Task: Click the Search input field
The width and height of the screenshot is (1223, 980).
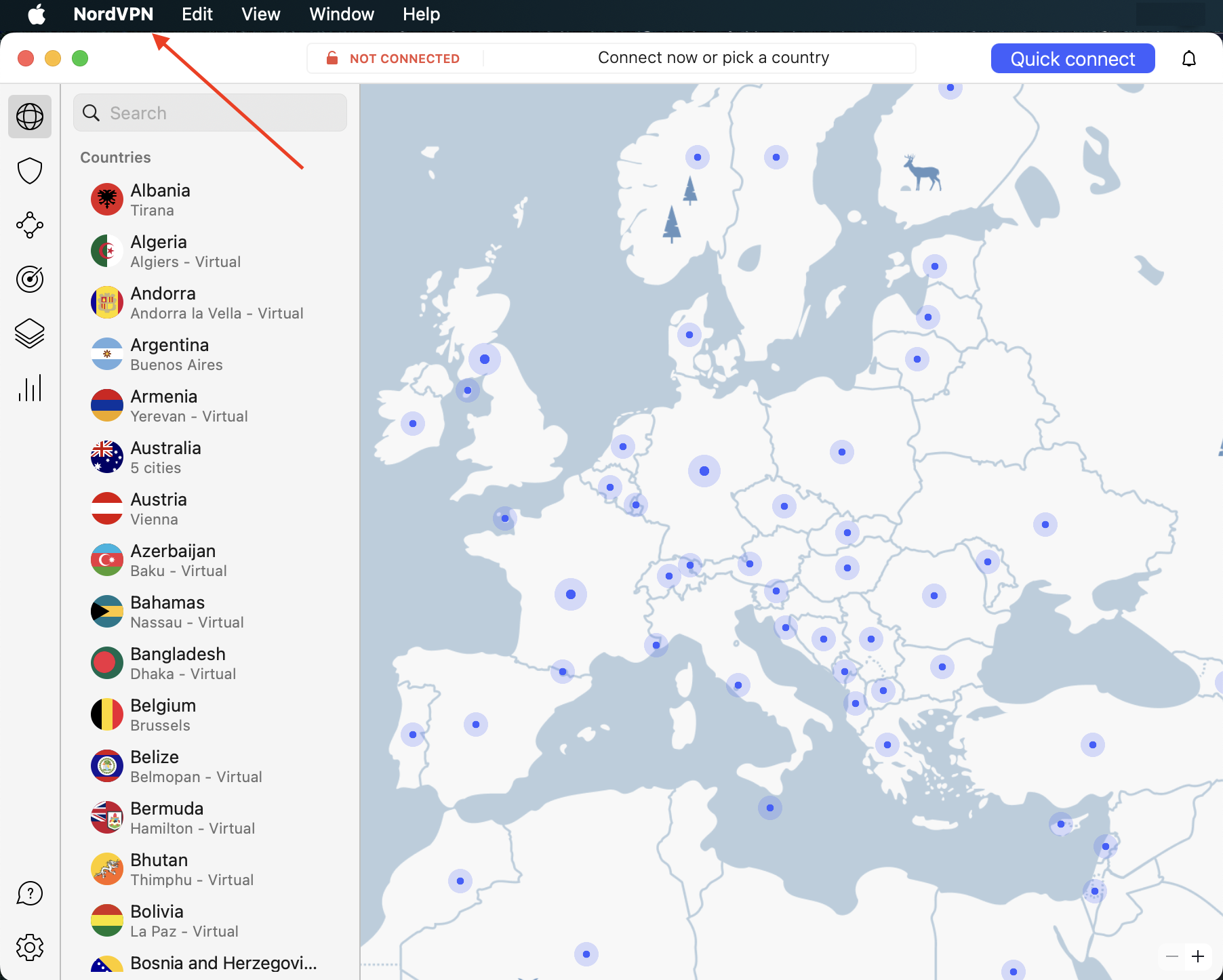Action: [x=210, y=113]
